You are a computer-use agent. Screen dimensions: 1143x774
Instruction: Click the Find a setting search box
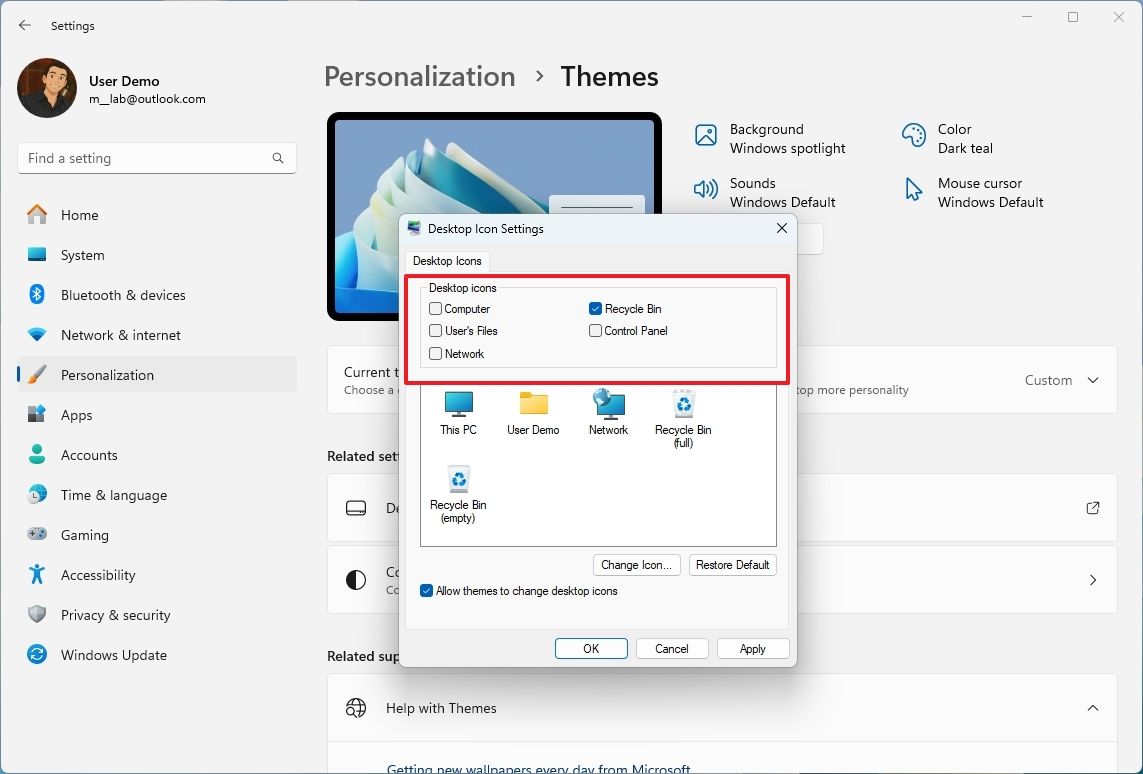(x=145, y=158)
